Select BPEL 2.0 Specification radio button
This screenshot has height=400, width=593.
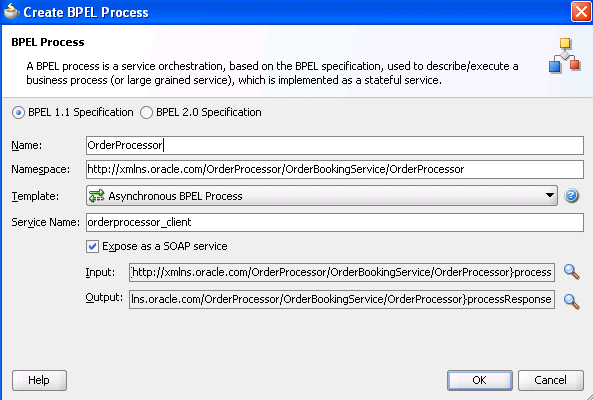point(146,113)
